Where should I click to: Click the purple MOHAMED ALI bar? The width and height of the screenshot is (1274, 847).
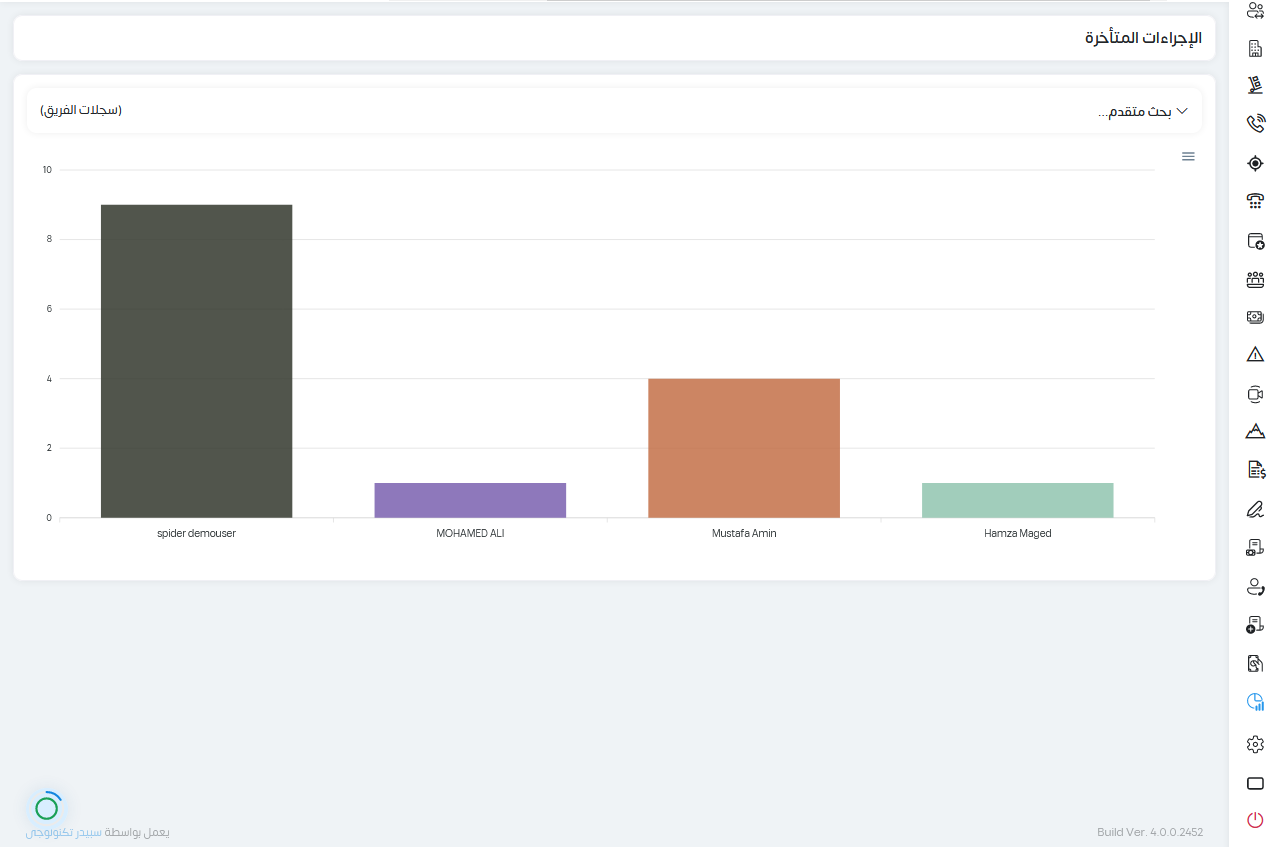tap(470, 500)
